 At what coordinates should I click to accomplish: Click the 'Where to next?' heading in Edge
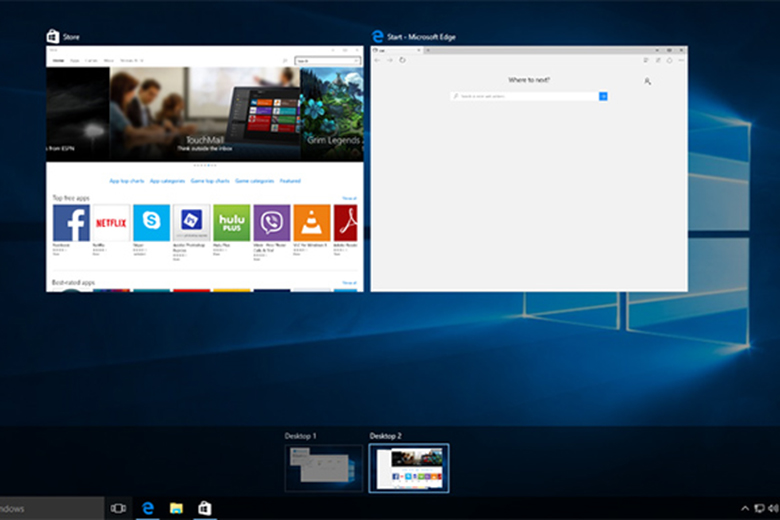pyautogui.click(x=529, y=80)
